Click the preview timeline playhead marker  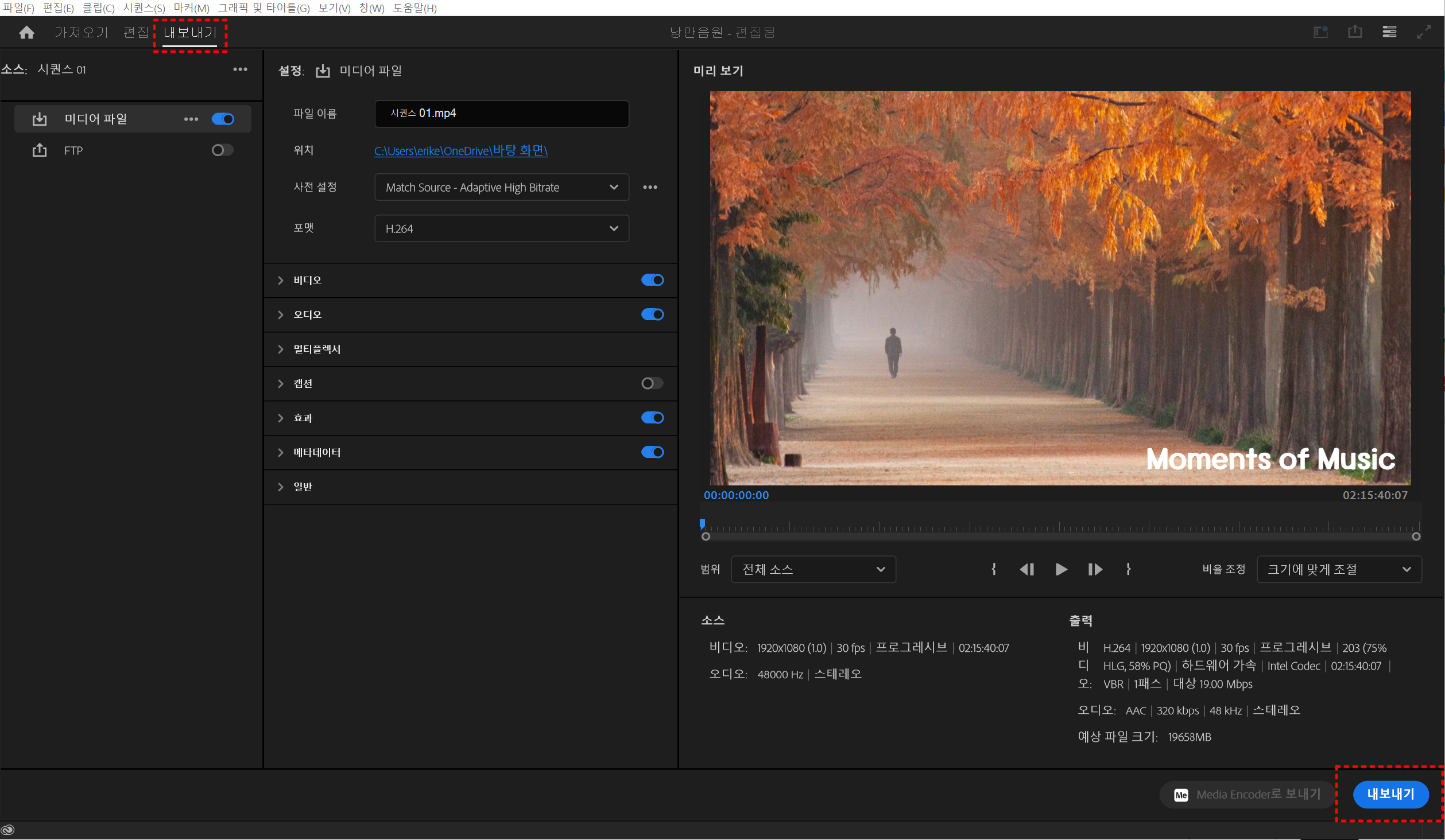702,524
